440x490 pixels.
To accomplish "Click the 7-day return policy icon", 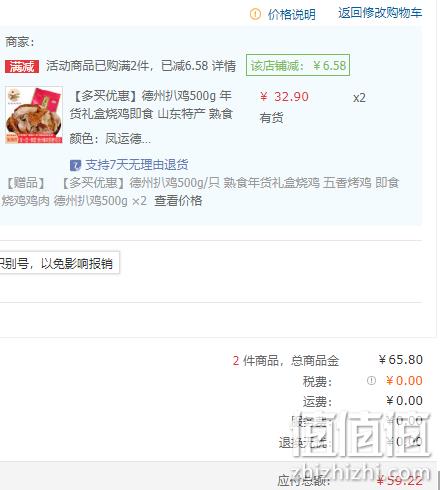I will (x=75, y=165).
